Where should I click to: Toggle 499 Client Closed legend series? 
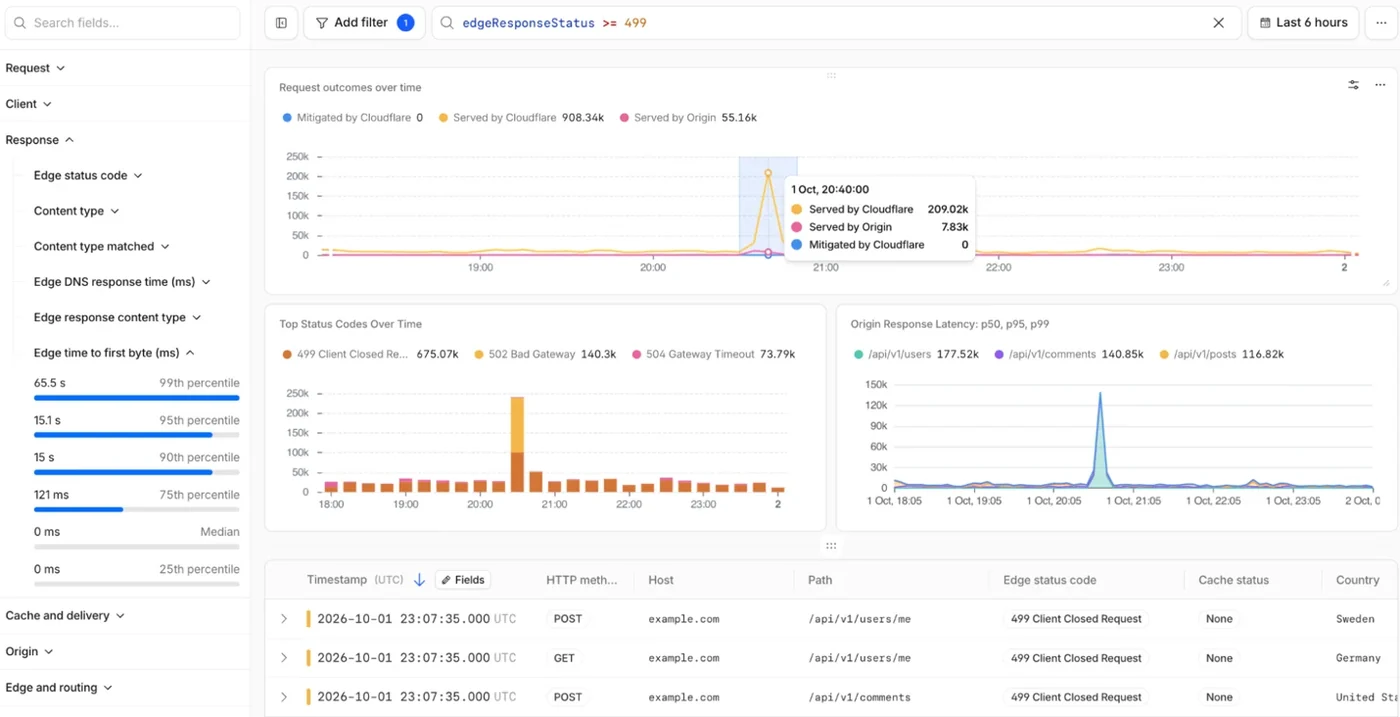370,354
